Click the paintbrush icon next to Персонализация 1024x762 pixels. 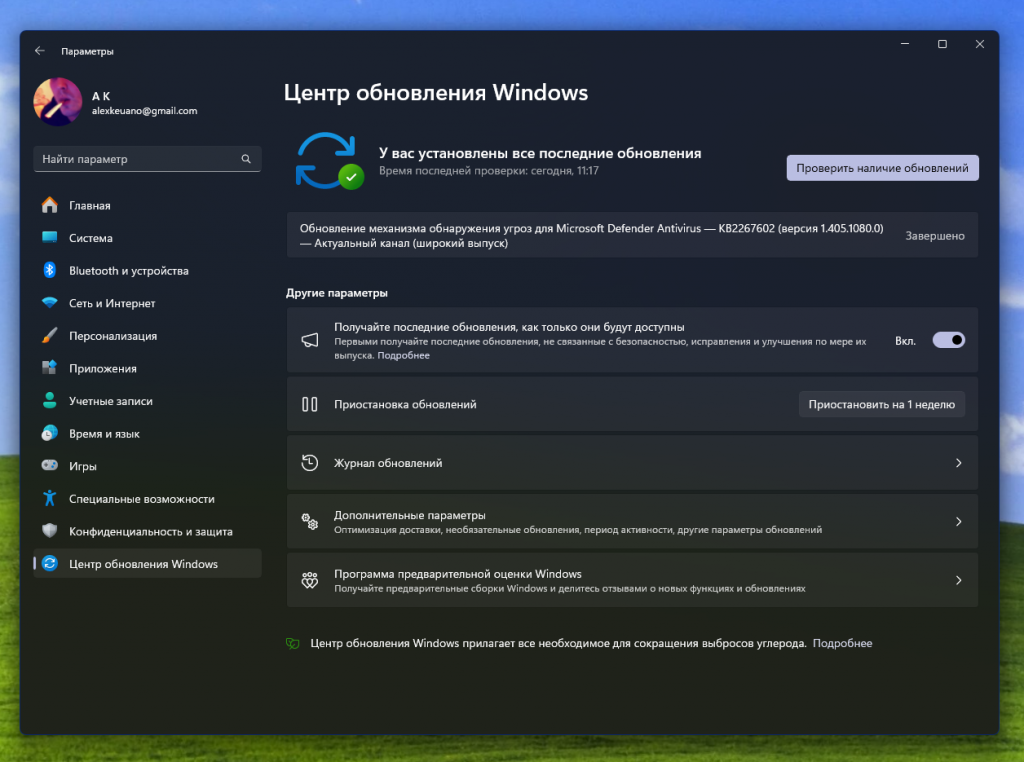50,335
